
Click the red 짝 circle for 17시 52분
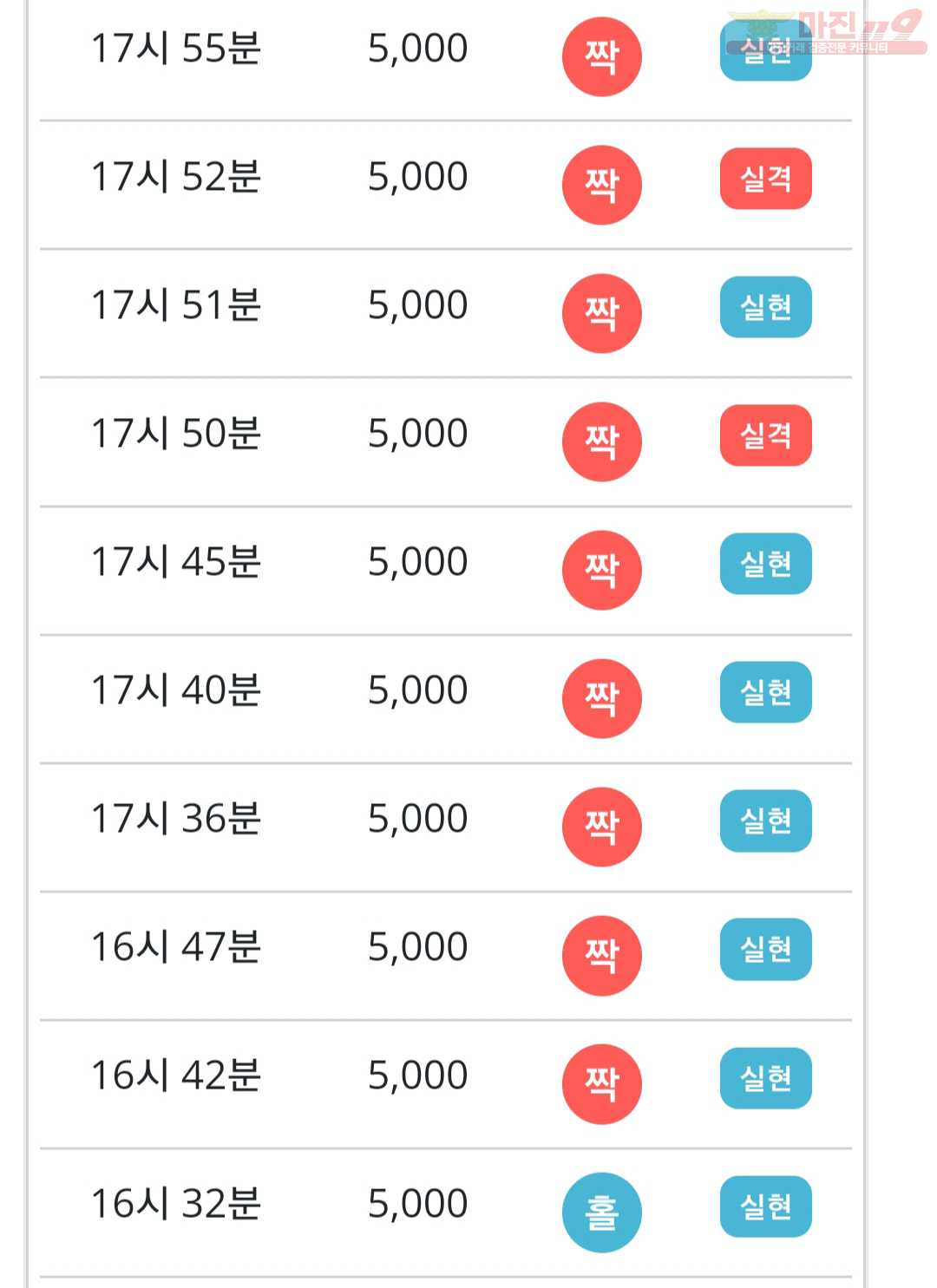pos(601,185)
